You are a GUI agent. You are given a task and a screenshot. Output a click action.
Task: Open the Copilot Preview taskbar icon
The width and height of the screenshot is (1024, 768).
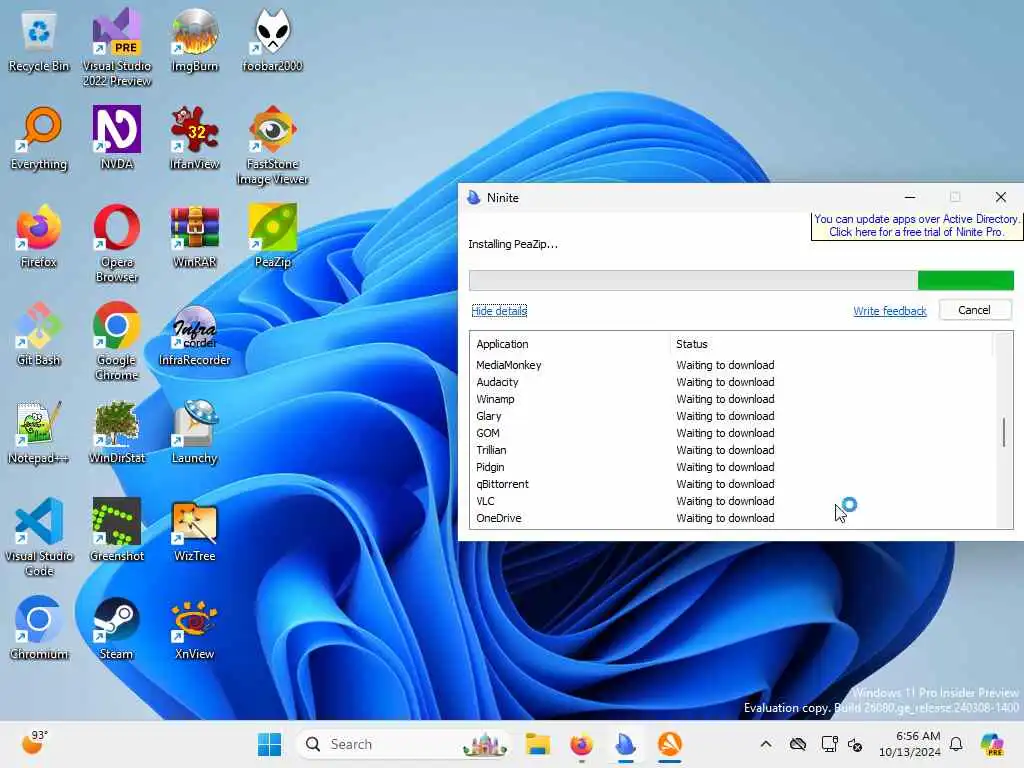point(992,744)
